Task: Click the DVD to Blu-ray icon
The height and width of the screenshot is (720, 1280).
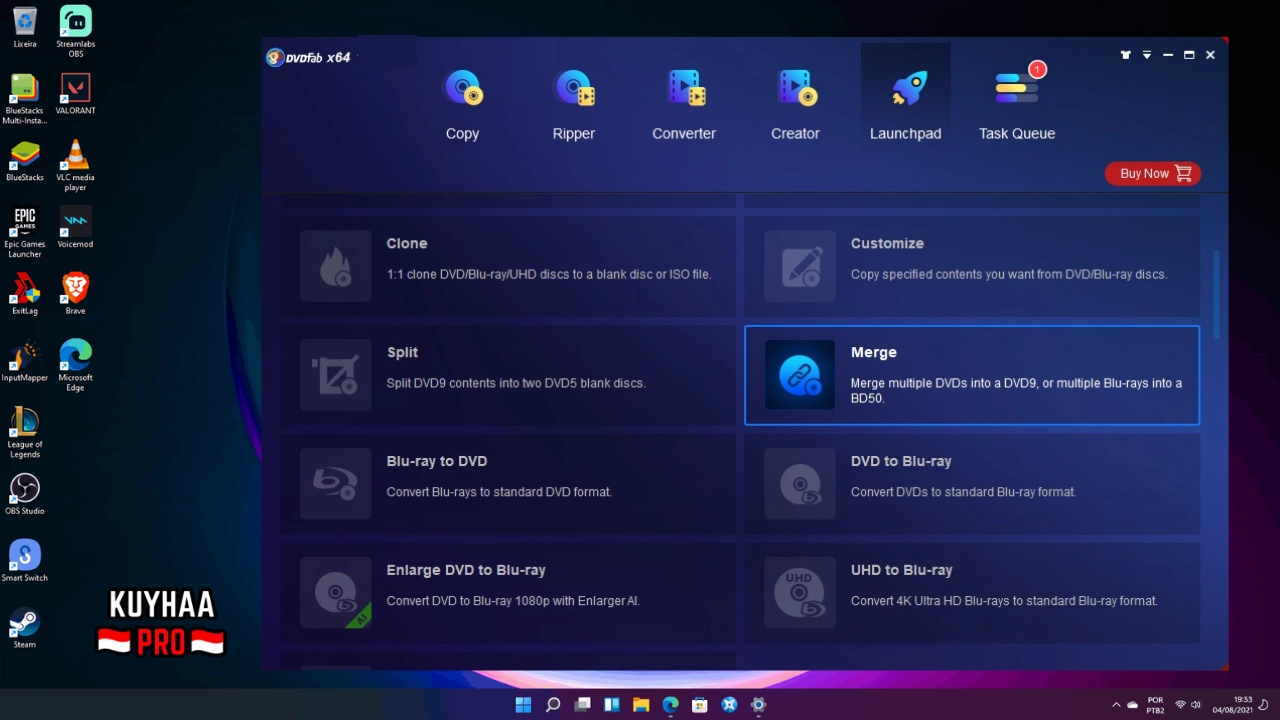Action: pyautogui.click(x=800, y=484)
